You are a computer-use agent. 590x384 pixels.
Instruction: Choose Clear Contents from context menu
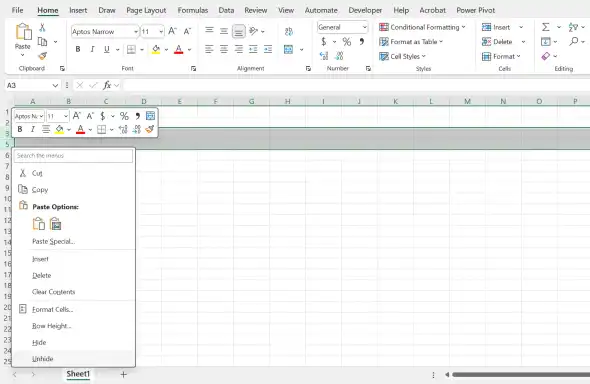coord(73,292)
